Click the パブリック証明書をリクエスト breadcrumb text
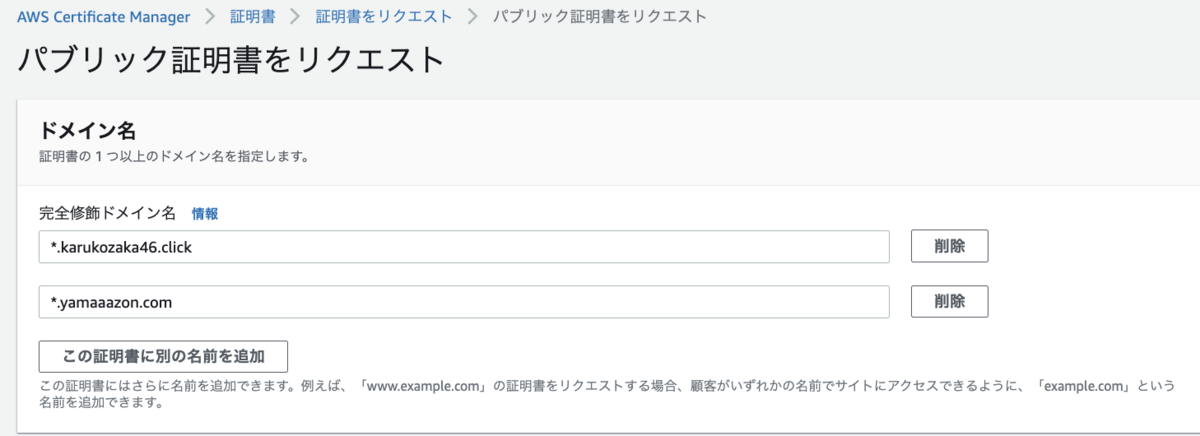1200x436 pixels. tap(600, 16)
